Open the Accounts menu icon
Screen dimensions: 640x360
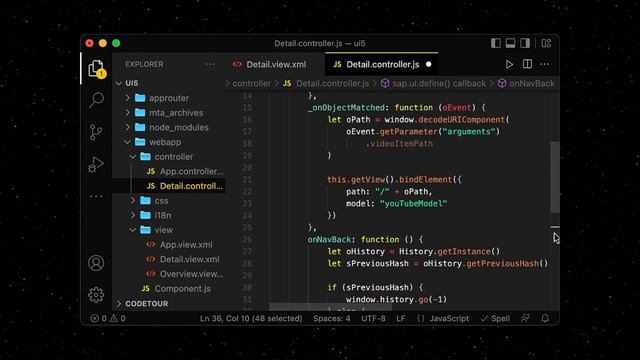(96, 263)
